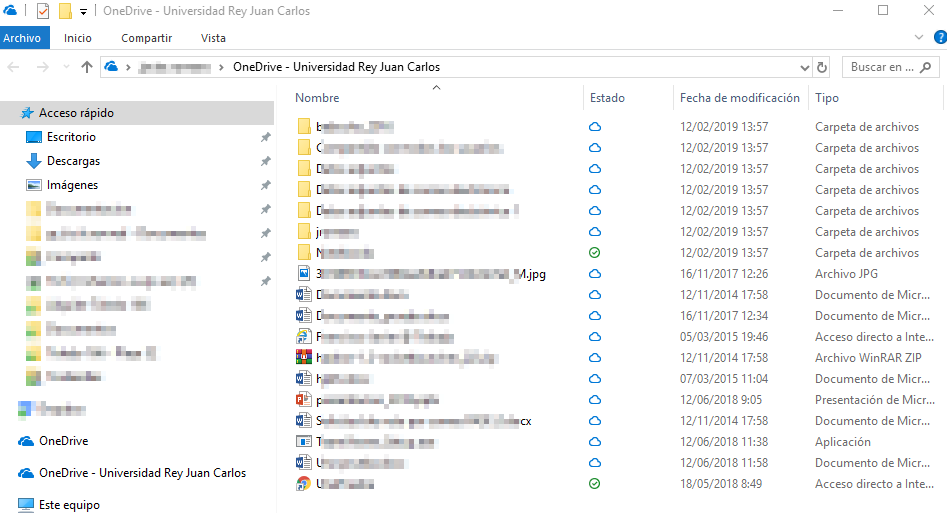
Task: Click cloud status icon for Archivo WinRAR ZIP
Action: 595,358
